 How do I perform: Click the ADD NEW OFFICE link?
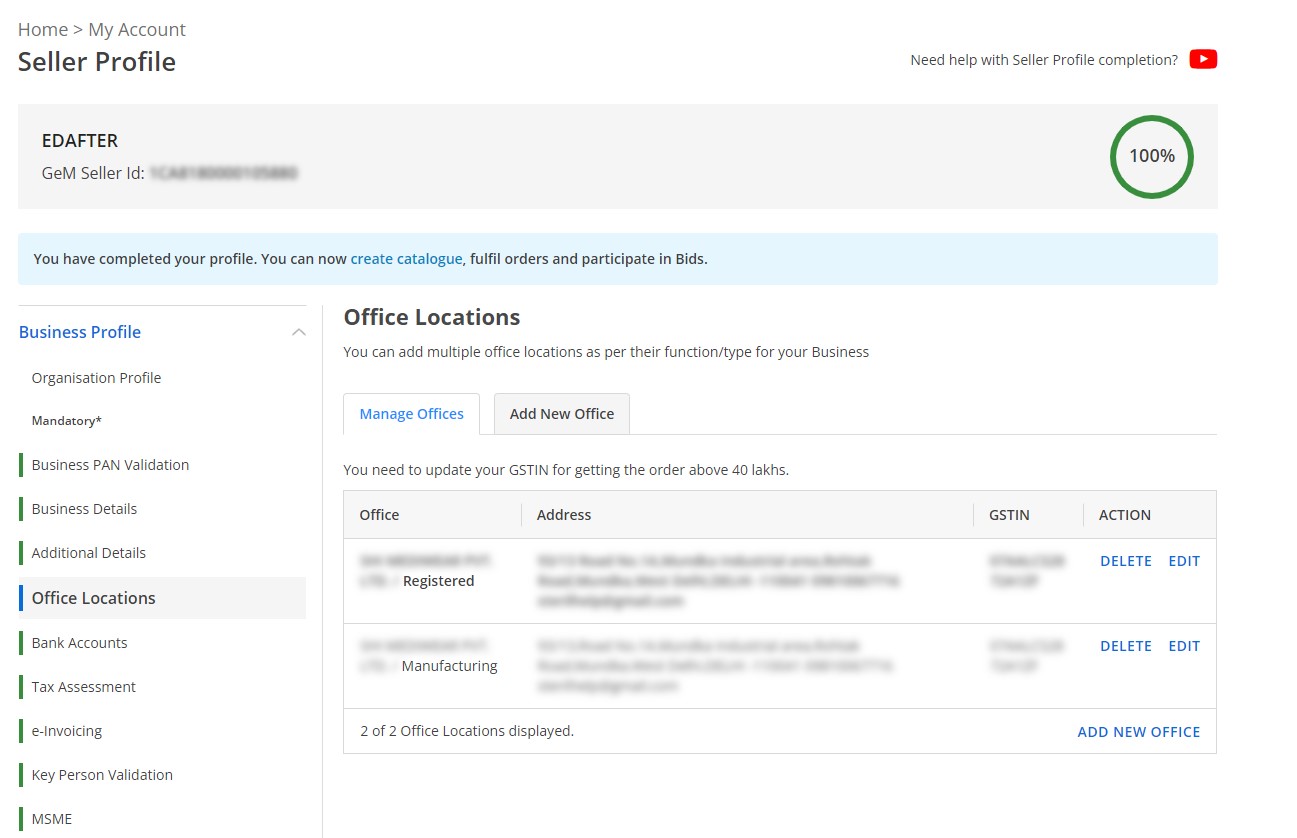tap(1138, 732)
